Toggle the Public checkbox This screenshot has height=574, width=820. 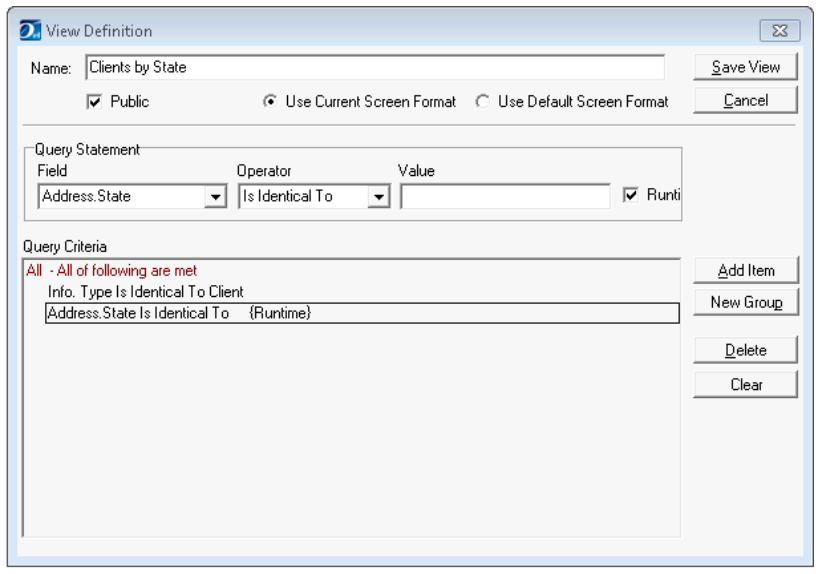pos(95,102)
